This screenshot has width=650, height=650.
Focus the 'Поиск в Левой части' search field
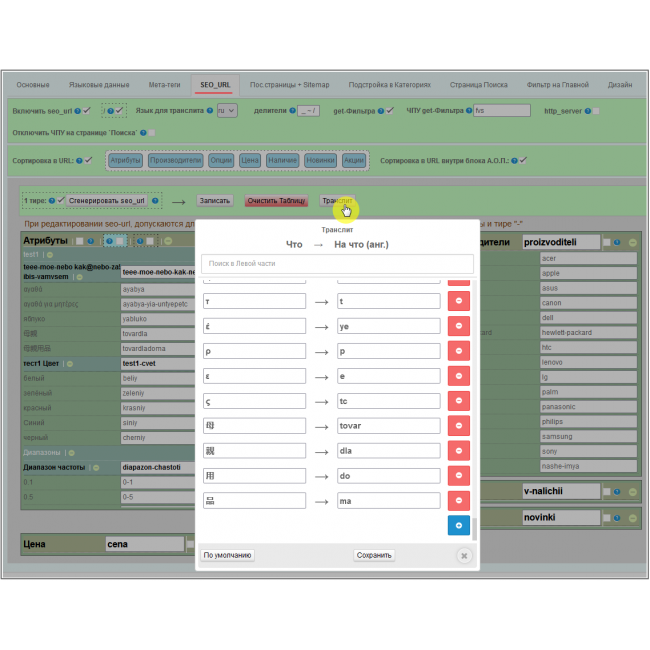pos(337,264)
